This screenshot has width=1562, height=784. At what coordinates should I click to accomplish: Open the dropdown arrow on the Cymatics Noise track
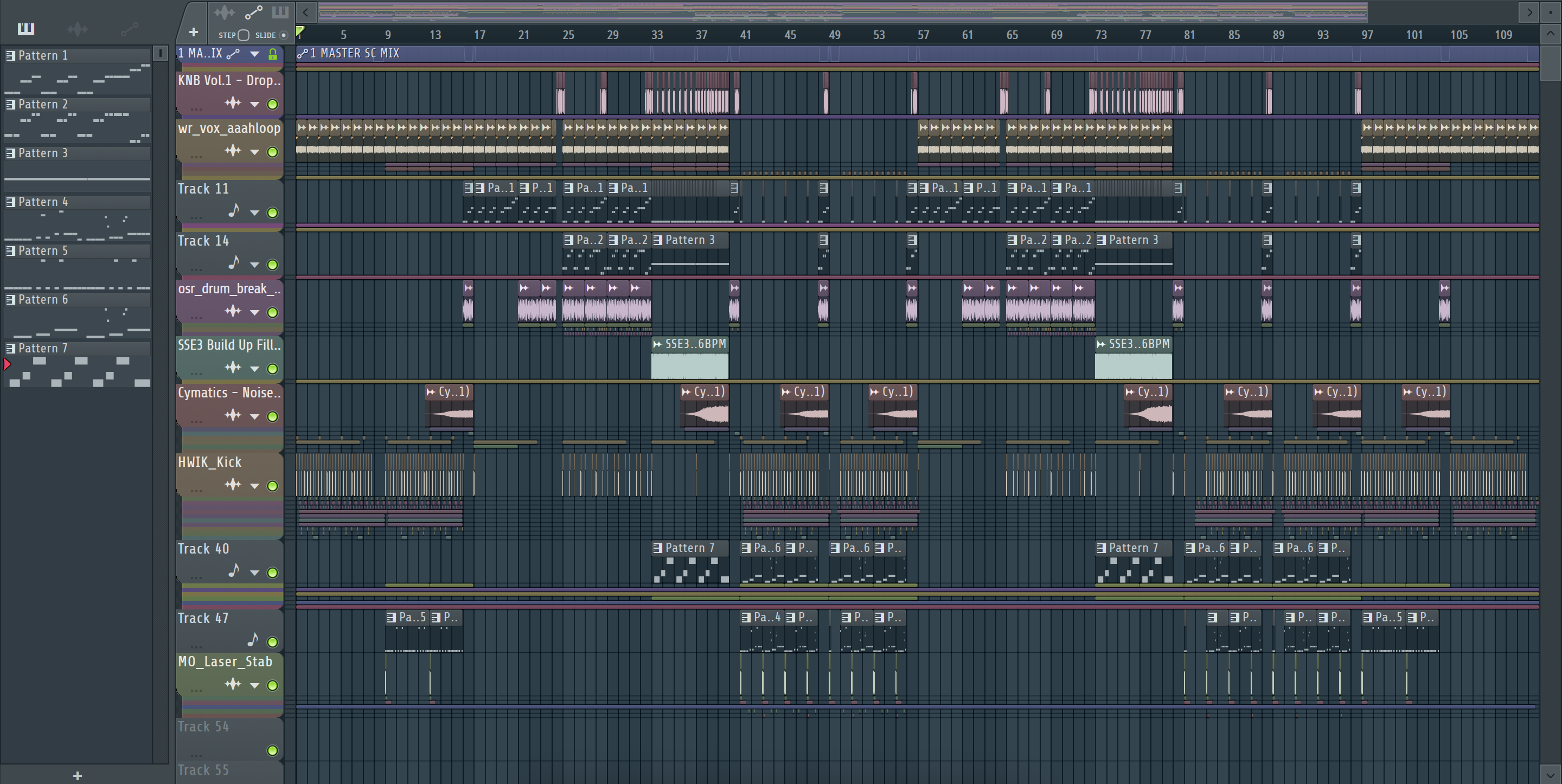[255, 416]
